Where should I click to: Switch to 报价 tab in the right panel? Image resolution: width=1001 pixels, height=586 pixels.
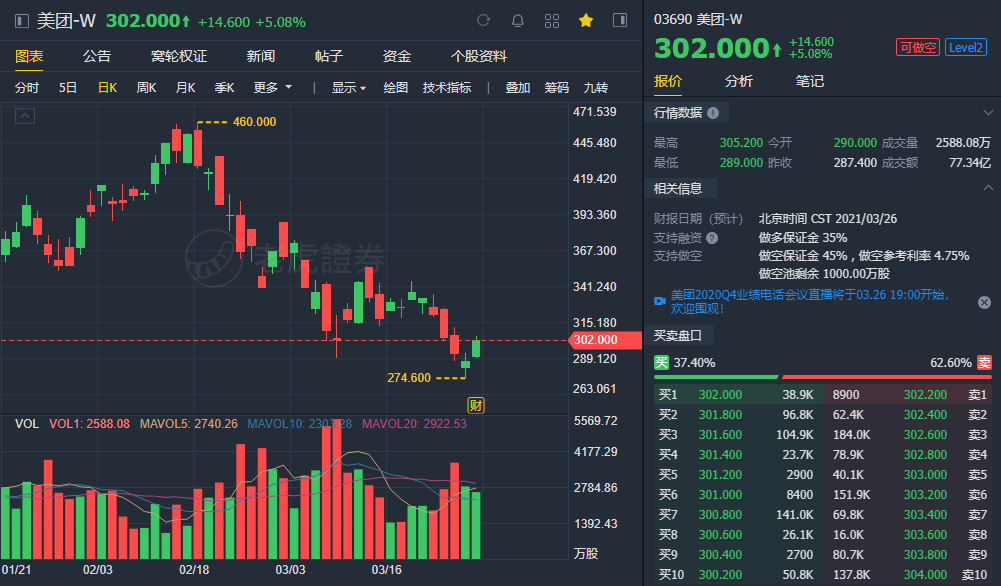668,81
